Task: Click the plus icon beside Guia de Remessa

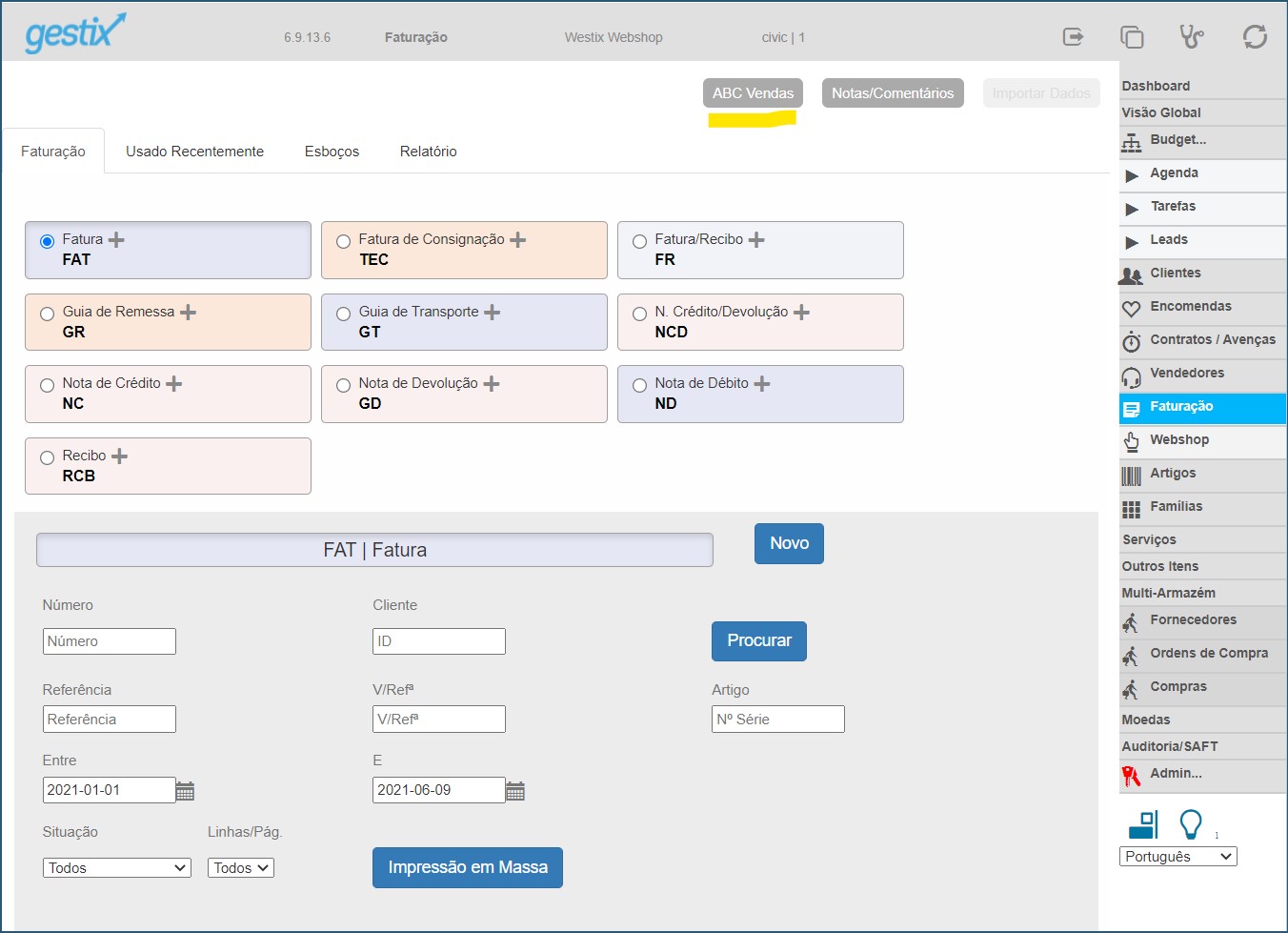Action: 189,312
